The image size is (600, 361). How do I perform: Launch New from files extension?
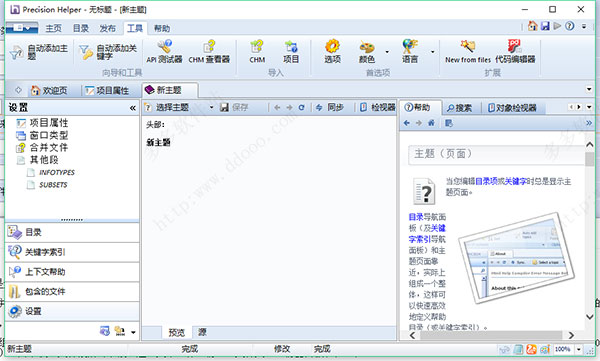pos(468,51)
